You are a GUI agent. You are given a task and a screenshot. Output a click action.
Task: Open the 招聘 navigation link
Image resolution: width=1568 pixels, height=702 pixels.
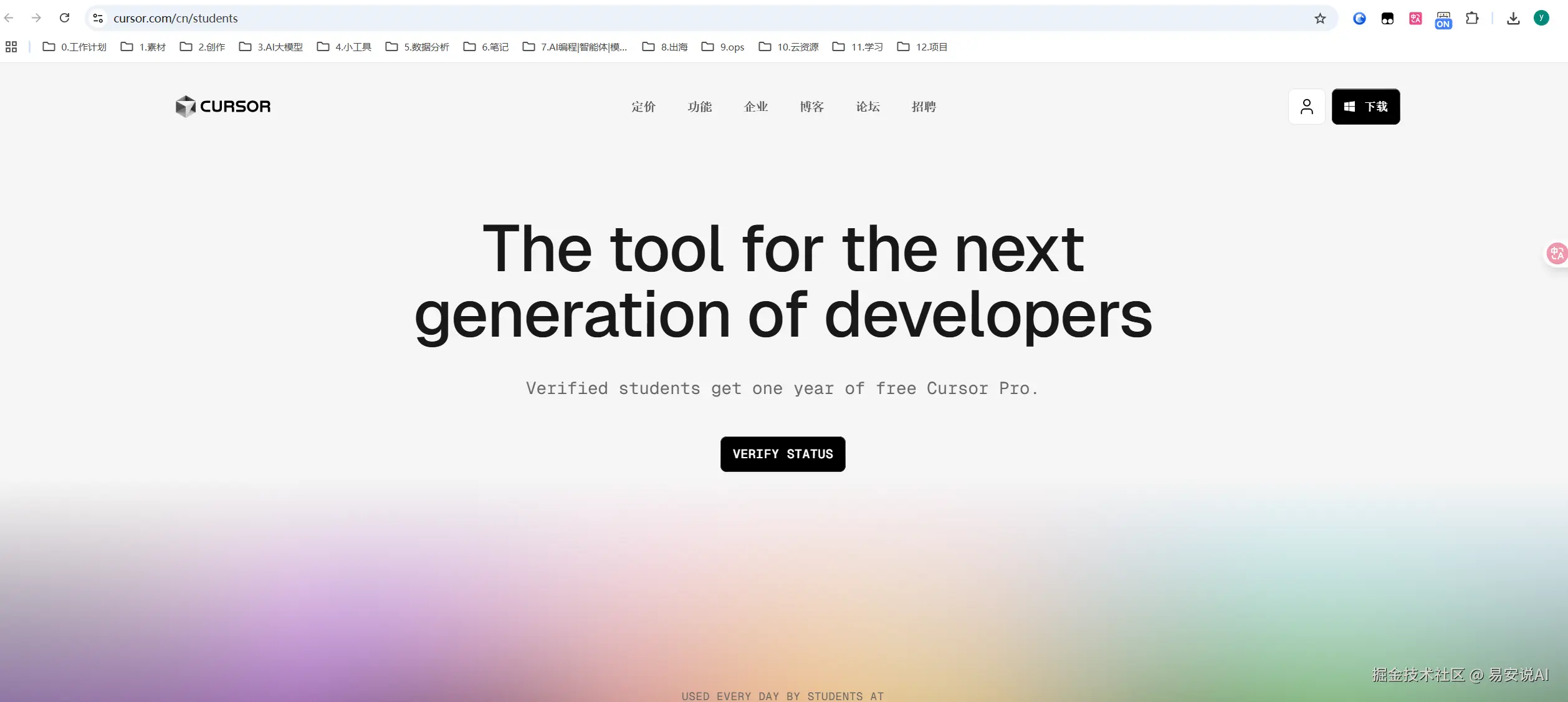(924, 107)
